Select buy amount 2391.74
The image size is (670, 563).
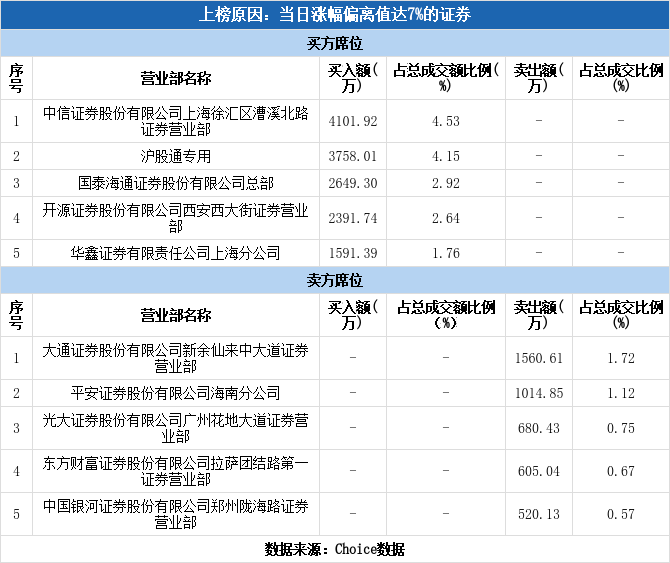tap(353, 218)
